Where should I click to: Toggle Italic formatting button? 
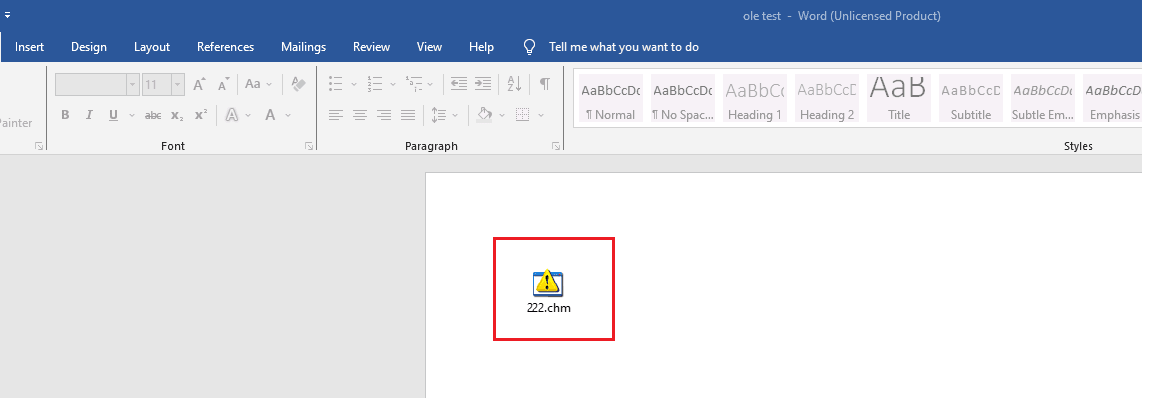pyautogui.click(x=89, y=115)
